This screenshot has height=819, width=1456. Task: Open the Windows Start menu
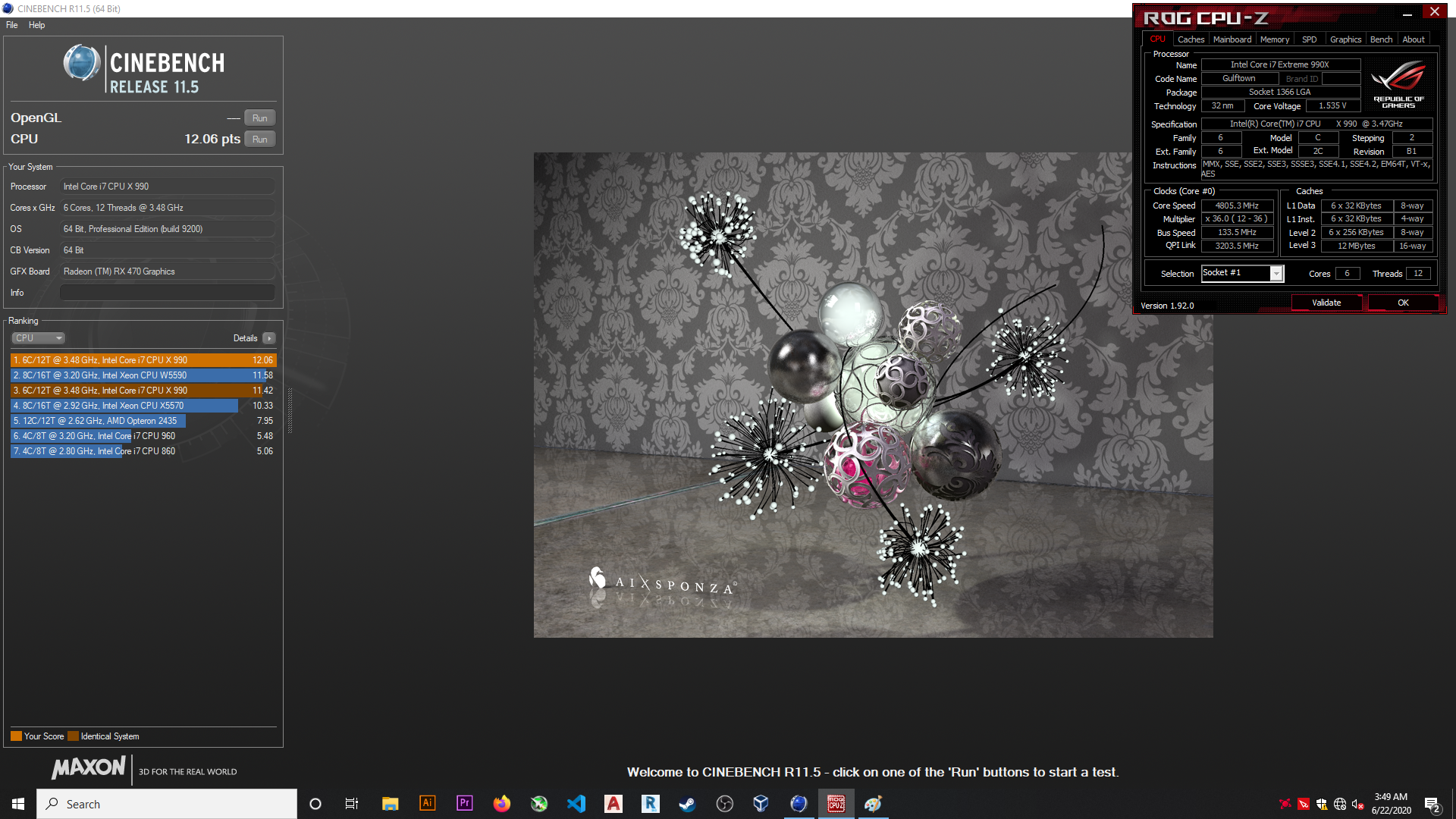coord(18,804)
